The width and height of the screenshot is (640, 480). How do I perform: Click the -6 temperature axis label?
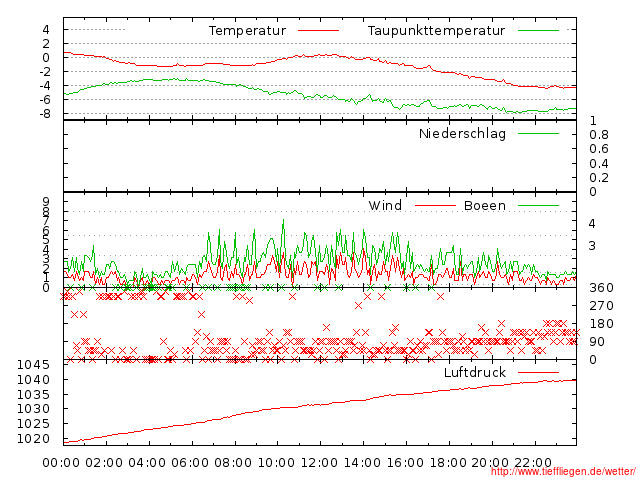click(x=45, y=100)
